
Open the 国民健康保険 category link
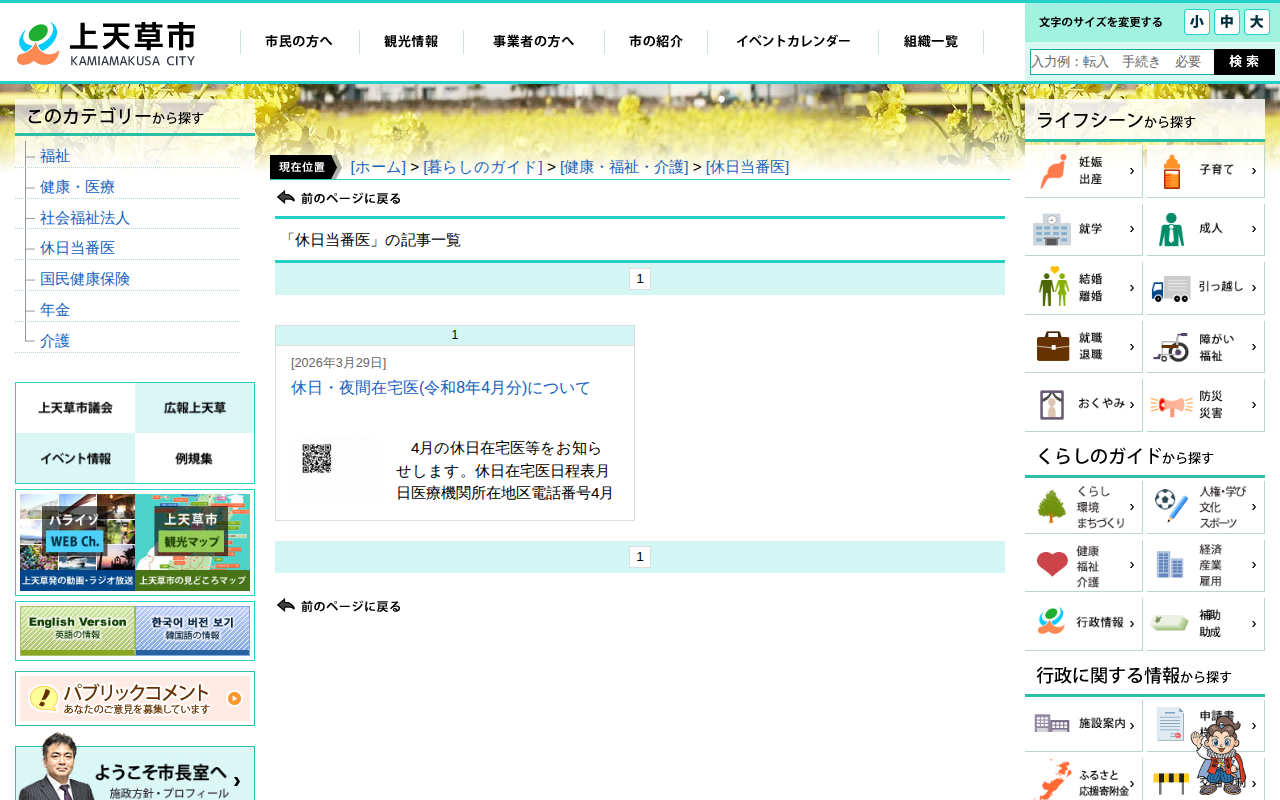(x=85, y=279)
